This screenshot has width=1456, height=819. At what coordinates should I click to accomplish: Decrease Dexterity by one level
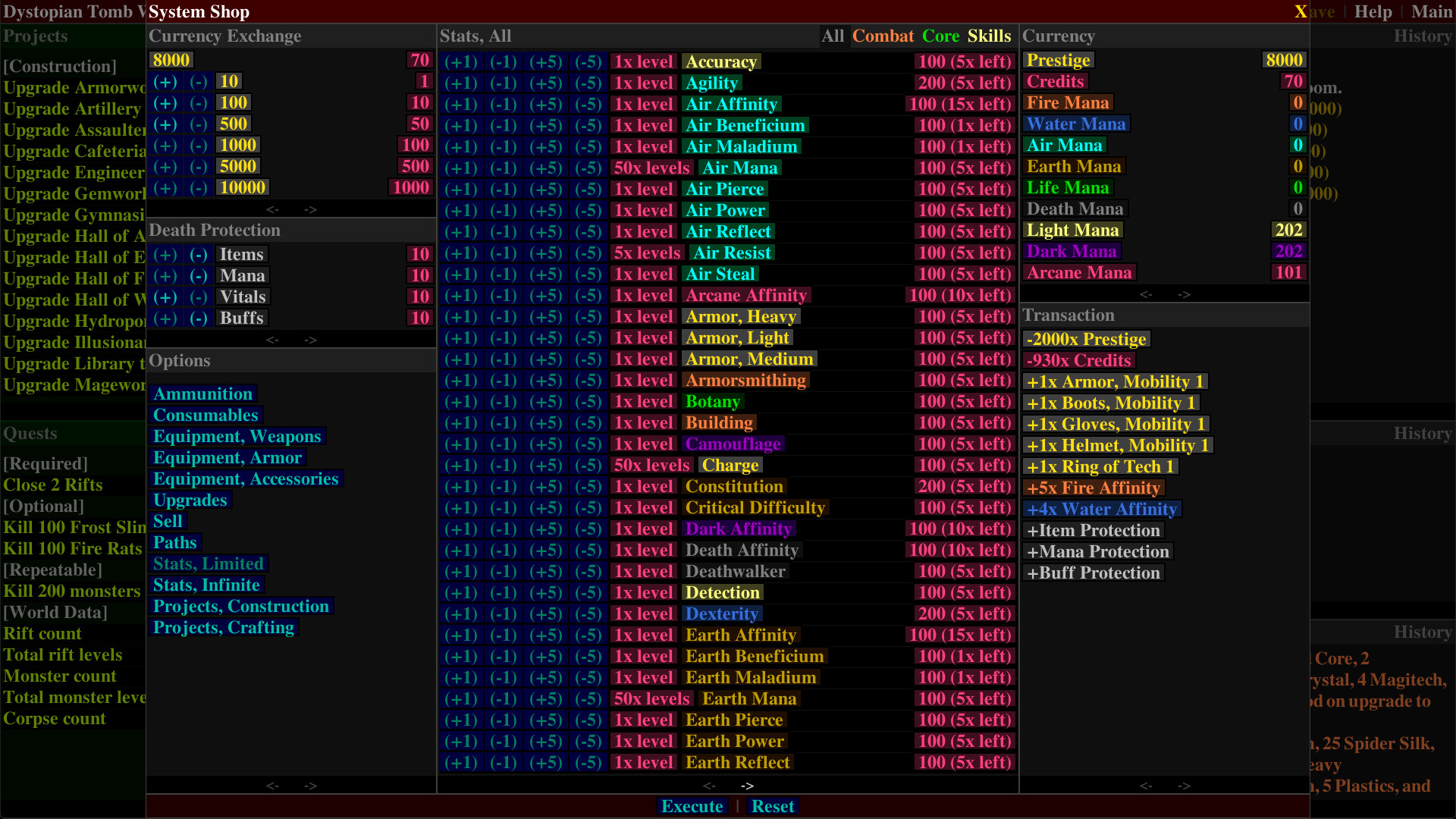coord(503,613)
